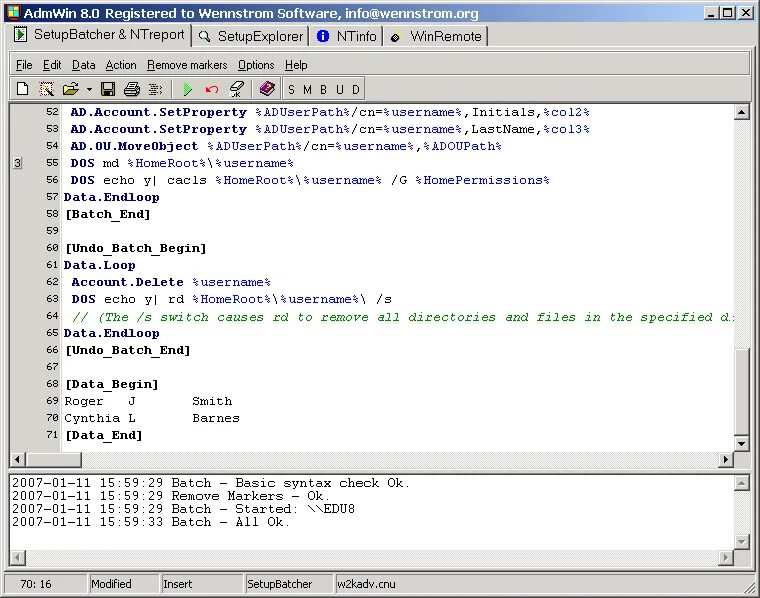This screenshot has height=598, width=760.
Task: Click the log pane scrollbar up arrow
Action: pos(742,483)
